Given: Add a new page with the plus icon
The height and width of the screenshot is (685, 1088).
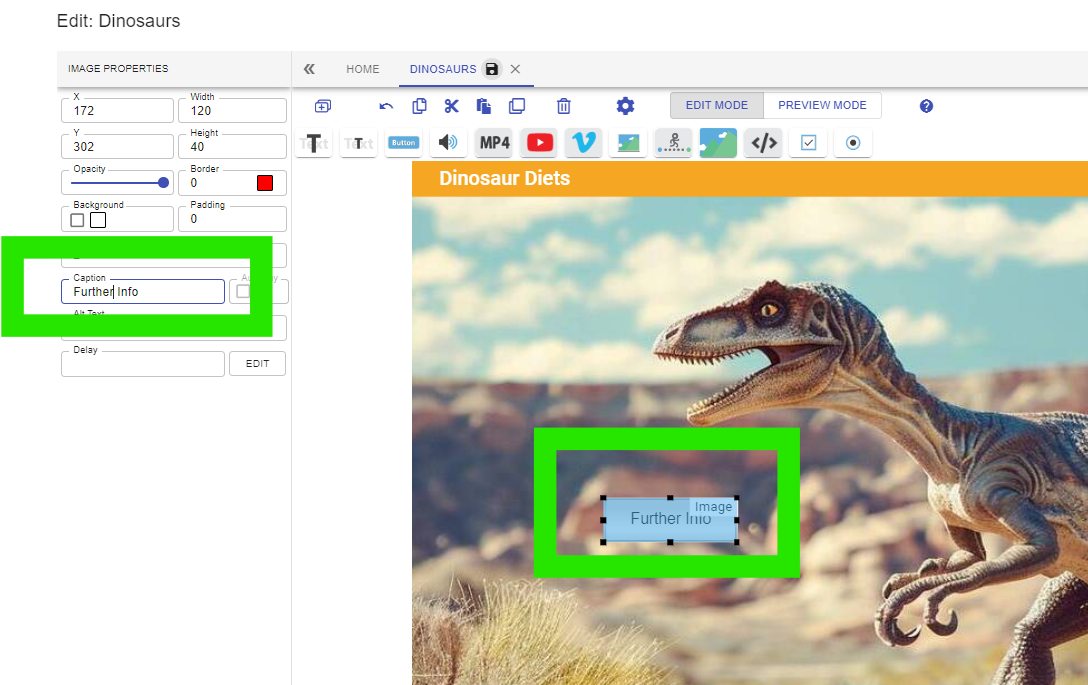Looking at the screenshot, I should pos(323,106).
